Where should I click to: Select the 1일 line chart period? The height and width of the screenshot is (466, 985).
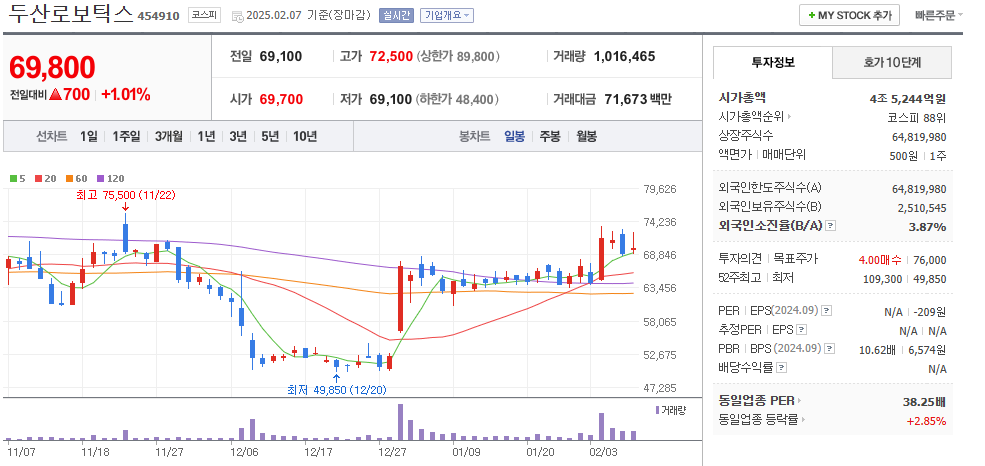pos(89,136)
